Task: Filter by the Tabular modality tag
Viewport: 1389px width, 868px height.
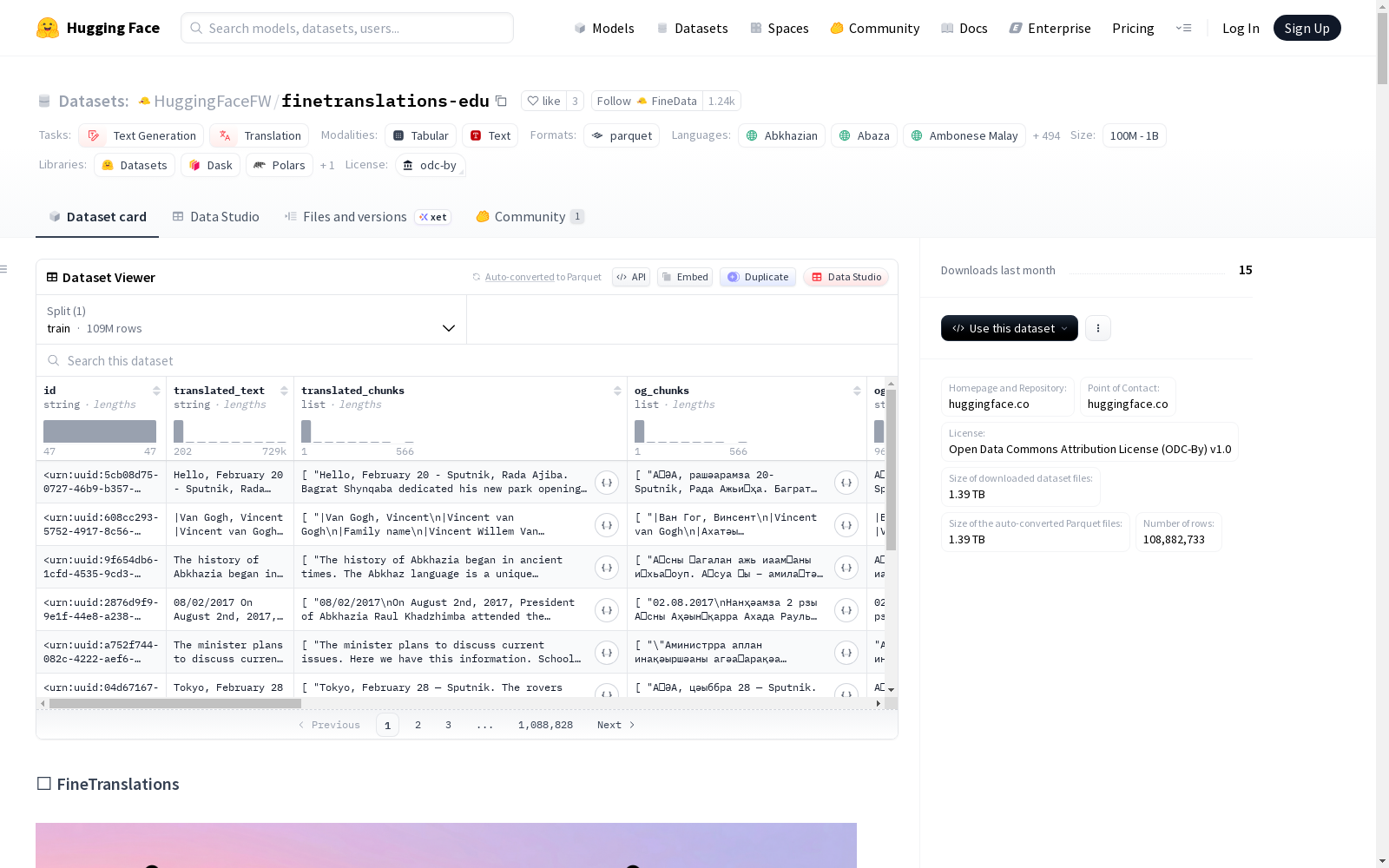Action: click(x=420, y=135)
